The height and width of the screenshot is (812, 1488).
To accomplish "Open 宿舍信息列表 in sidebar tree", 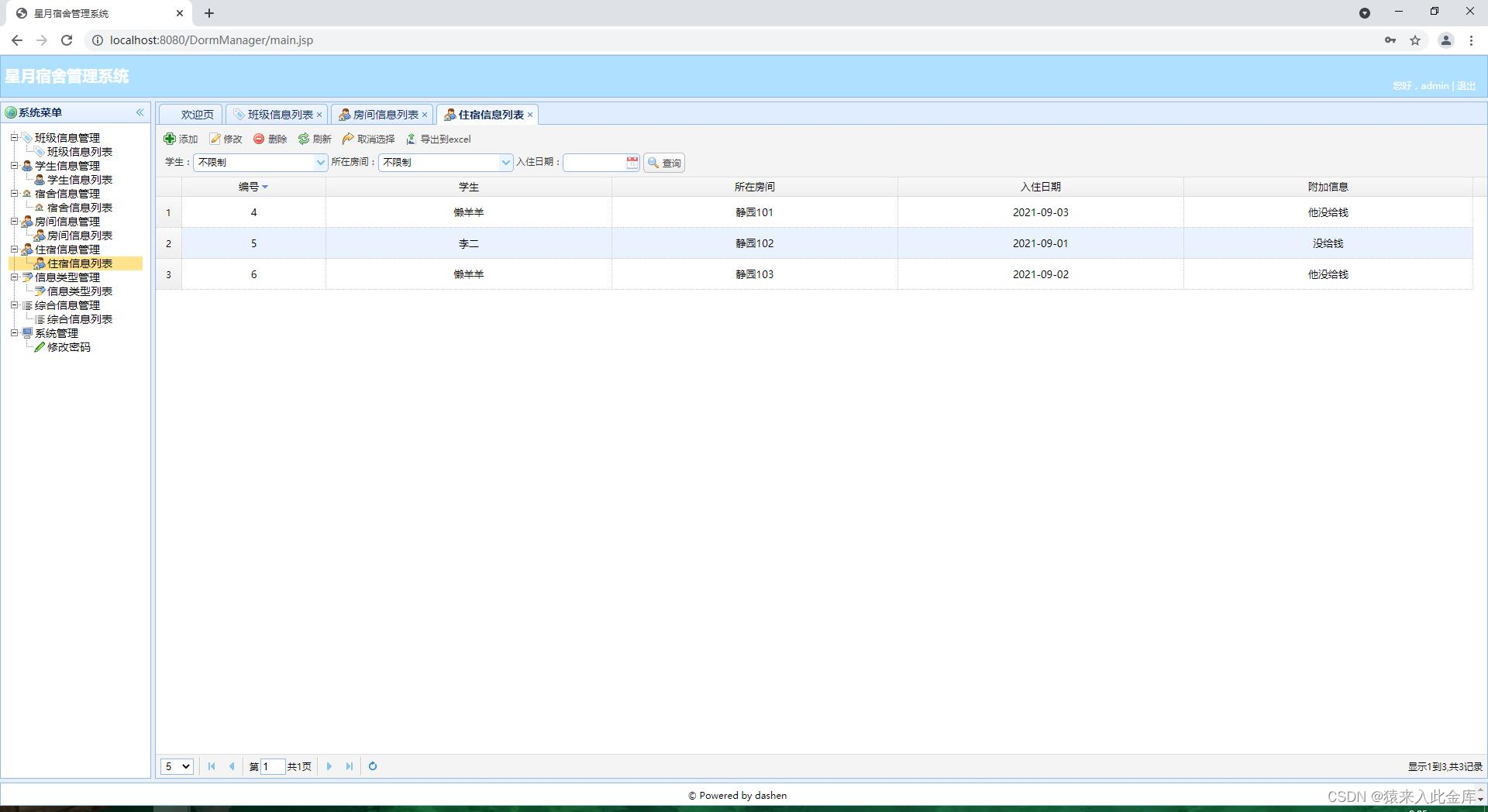I will coord(79,208).
